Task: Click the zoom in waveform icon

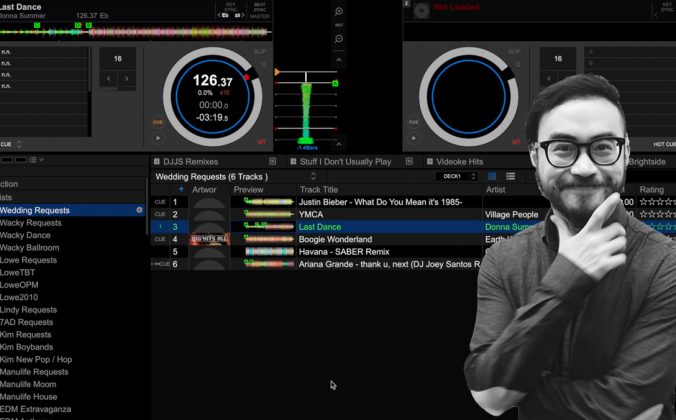Action: (x=339, y=11)
